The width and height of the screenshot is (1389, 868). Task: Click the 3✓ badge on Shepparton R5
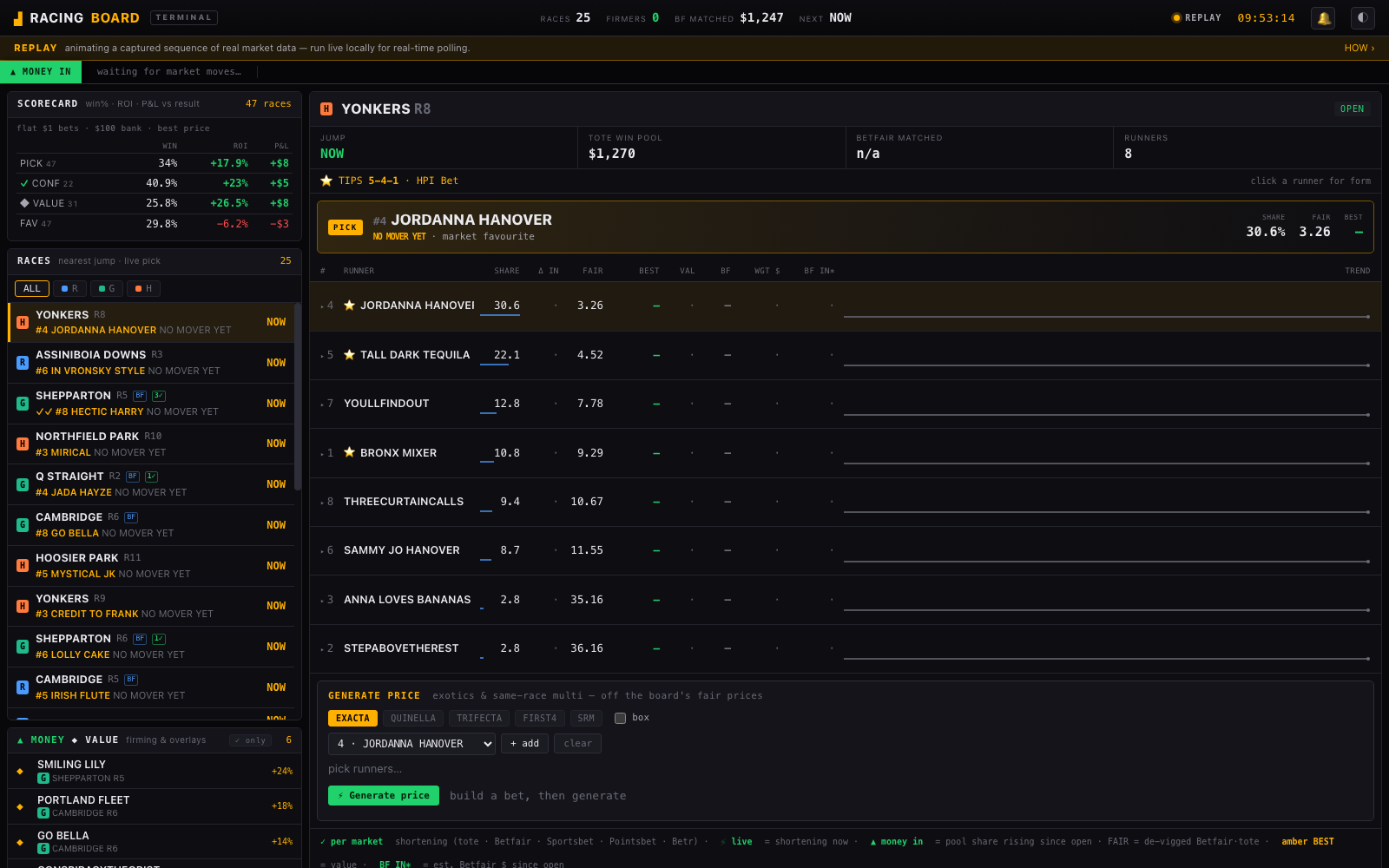coord(159,396)
